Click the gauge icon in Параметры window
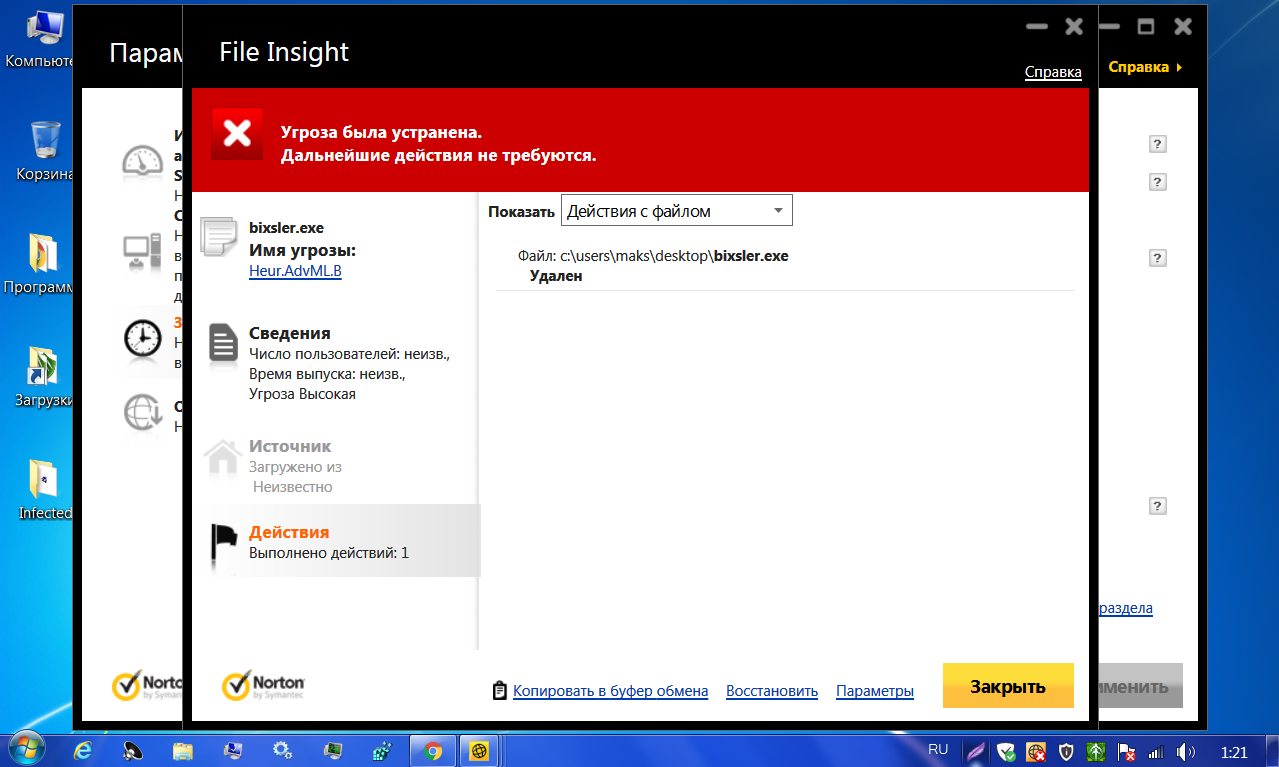The height and width of the screenshot is (767, 1279). (x=142, y=161)
